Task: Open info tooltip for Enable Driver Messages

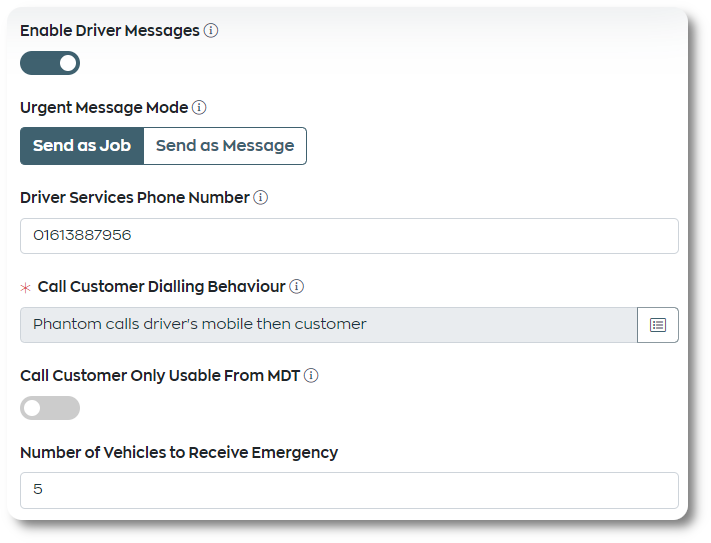Action: click(211, 31)
